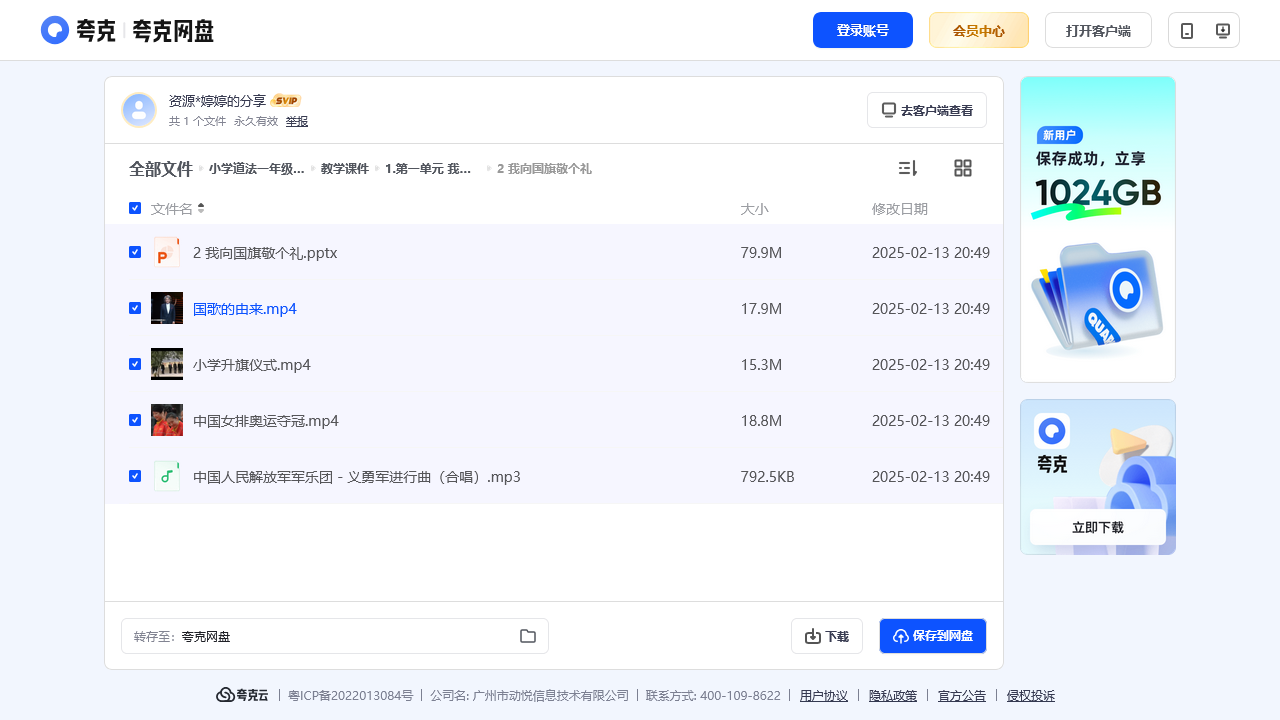Uncheck 2 我向国旗敬个礼.pptx checkbox
This screenshot has height=720, width=1280.
coord(135,252)
